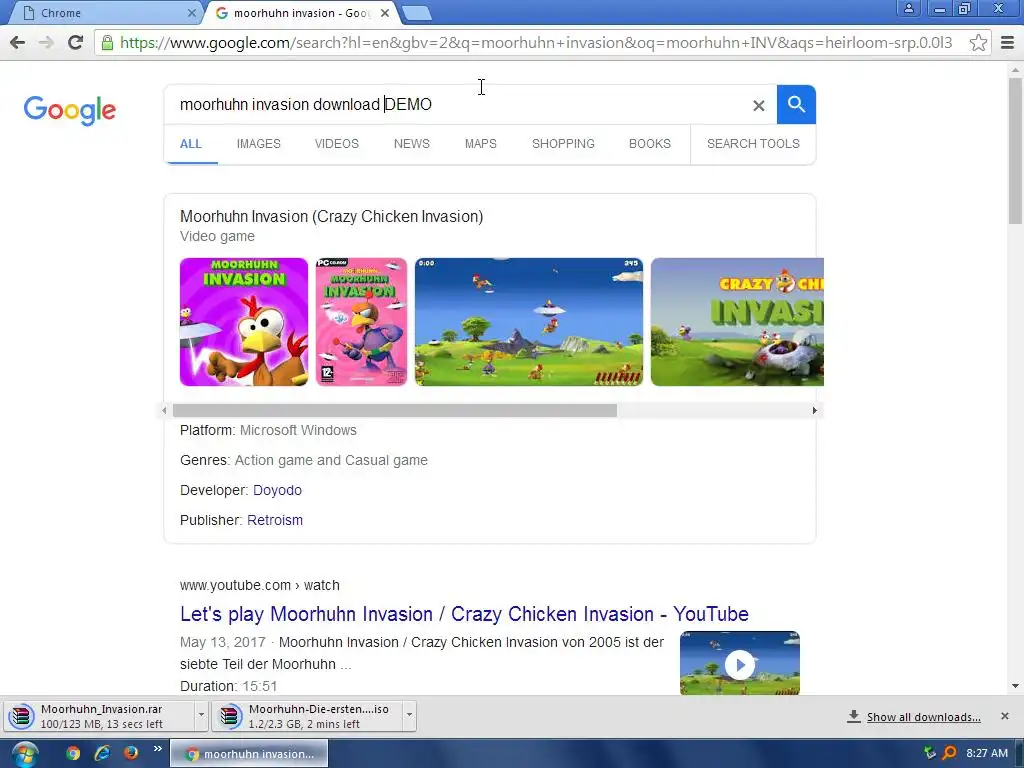Click the Google logo
The width and height of the screenshot is (1024, 768).
(69, 110)
